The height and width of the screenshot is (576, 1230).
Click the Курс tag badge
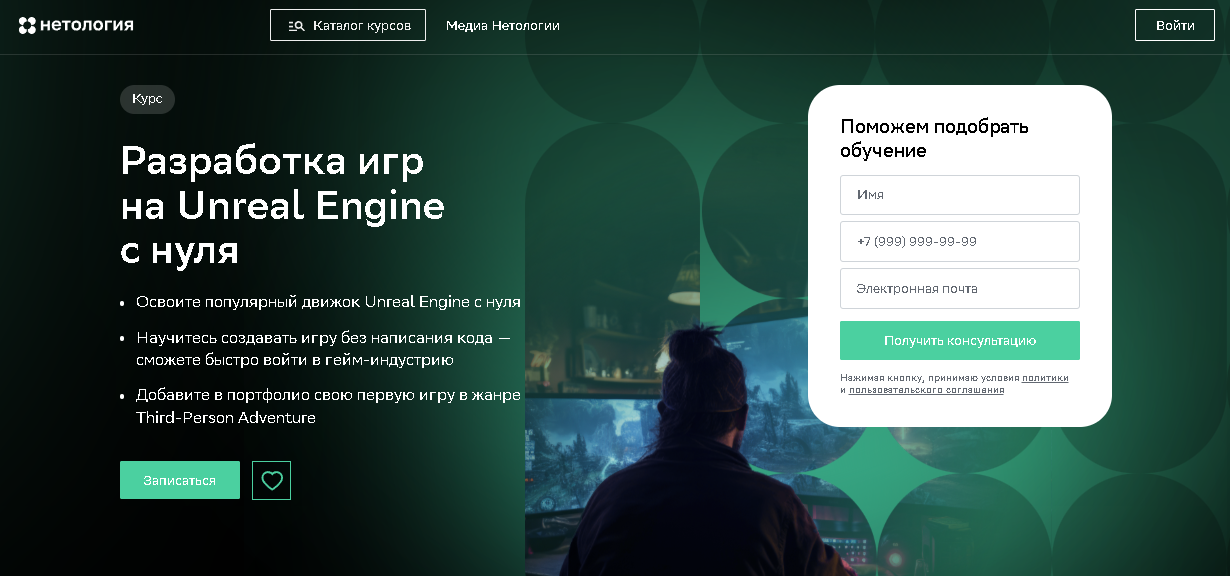point(147,99)
